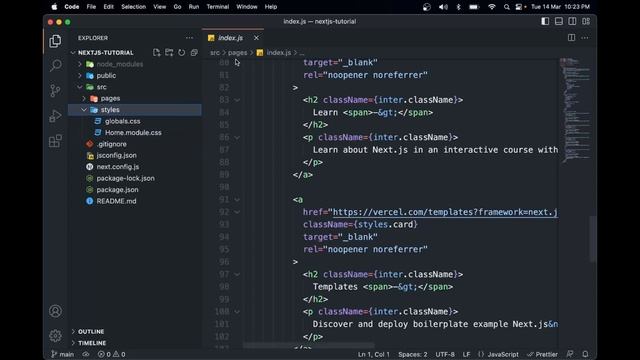Customize layout icon in title bar
Viewport: 640px width, 360px height.
pos(586,21)
